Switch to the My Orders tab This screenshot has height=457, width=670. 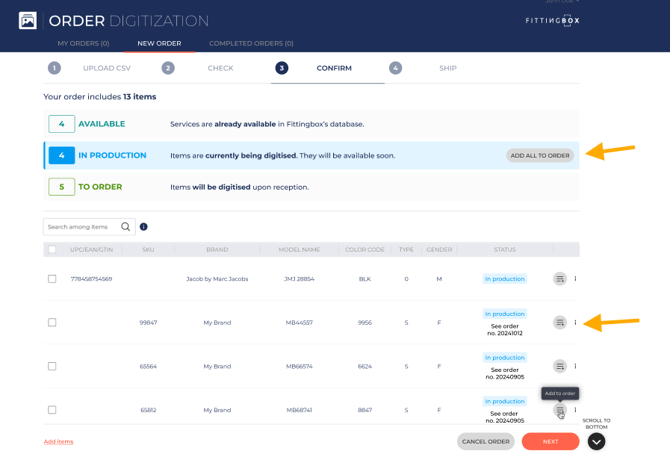point(83,44)
